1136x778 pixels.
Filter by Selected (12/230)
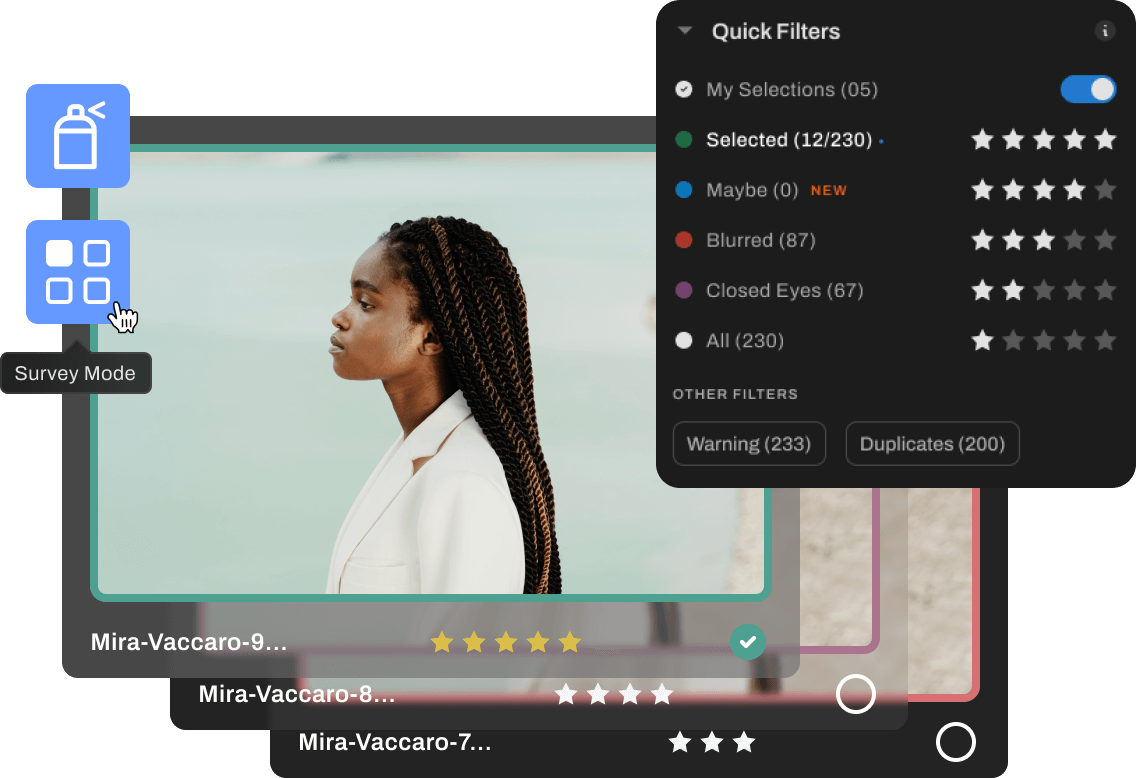[x=789, y=139]
